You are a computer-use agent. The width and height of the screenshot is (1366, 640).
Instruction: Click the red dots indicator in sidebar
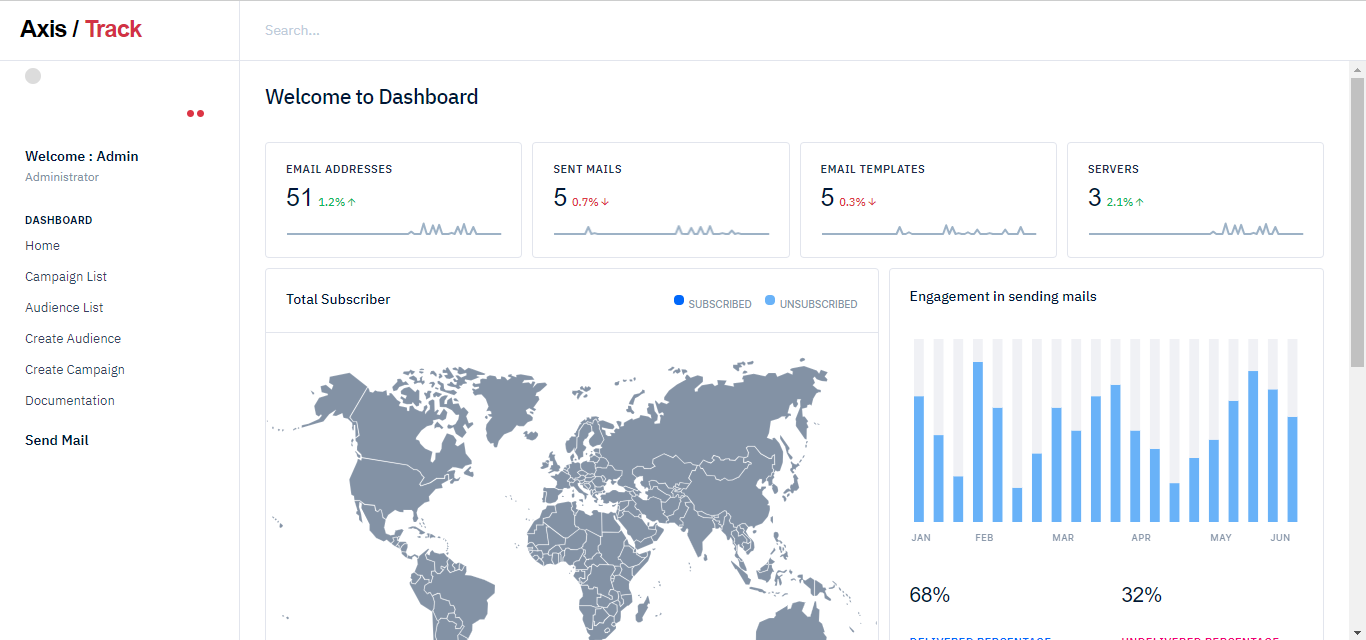pyautogui.click(x=195, y=114)
